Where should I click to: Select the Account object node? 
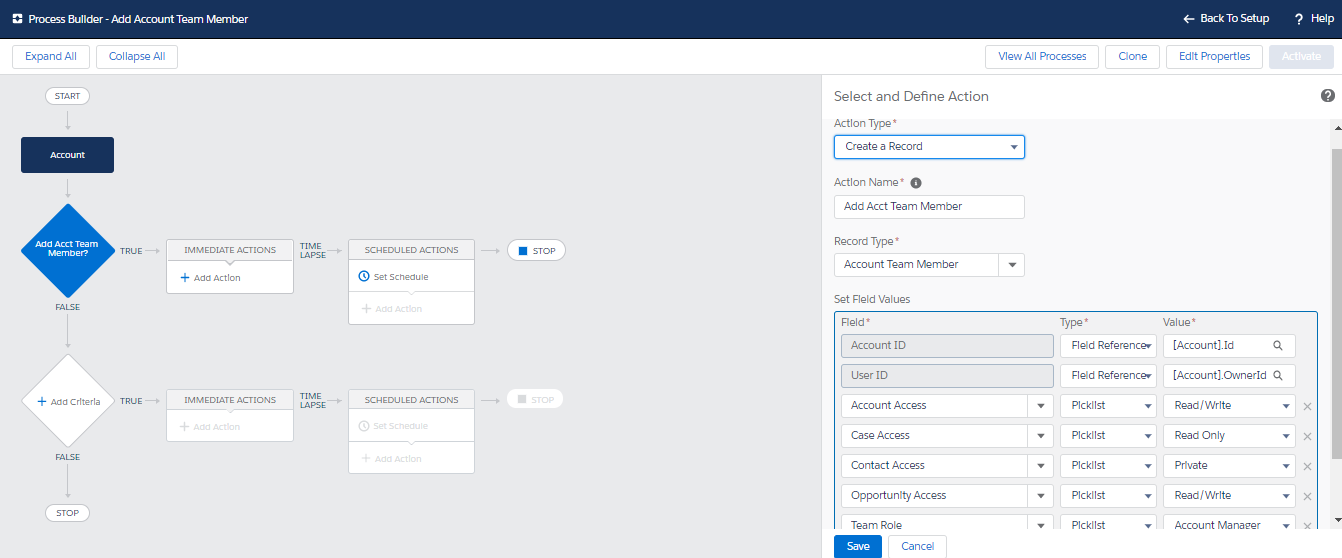pos(68,155)
